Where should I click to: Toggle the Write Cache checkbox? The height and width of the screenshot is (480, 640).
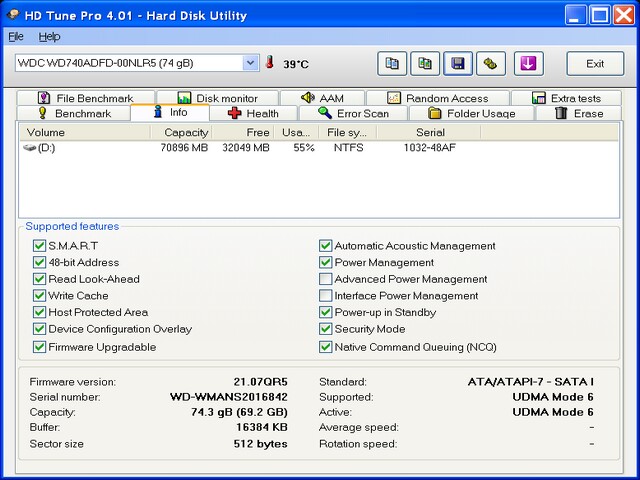[x=39, y=296]
